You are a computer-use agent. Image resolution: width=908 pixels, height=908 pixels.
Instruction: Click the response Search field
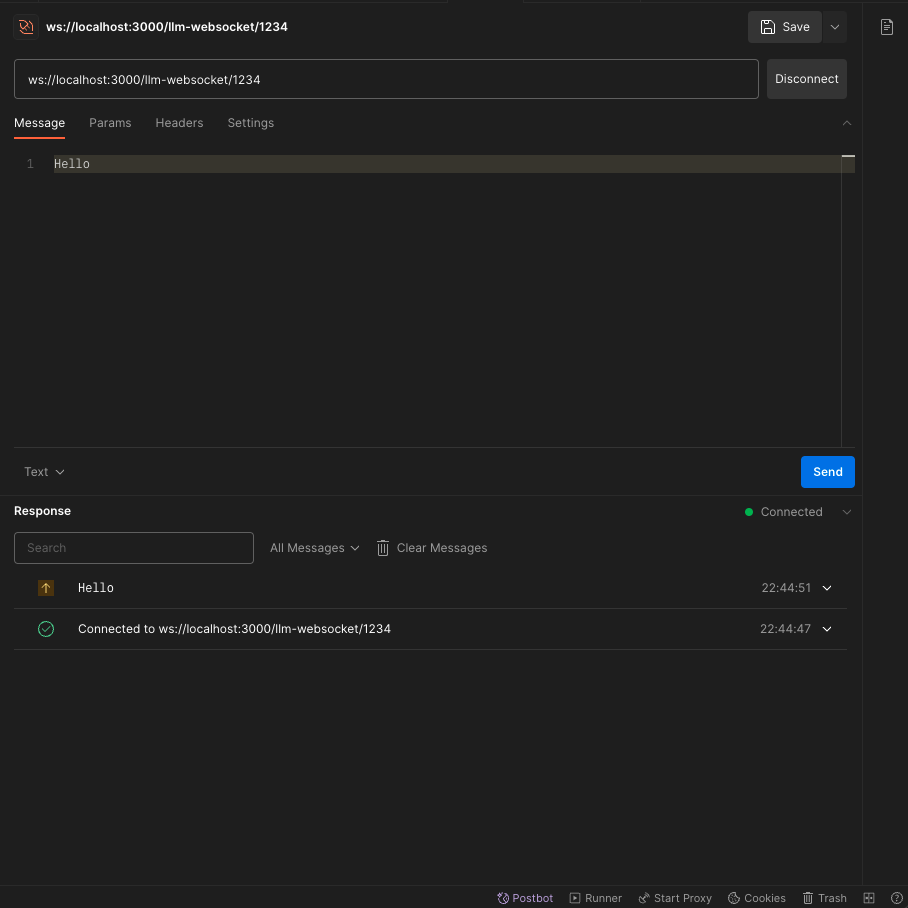point(134,548)
